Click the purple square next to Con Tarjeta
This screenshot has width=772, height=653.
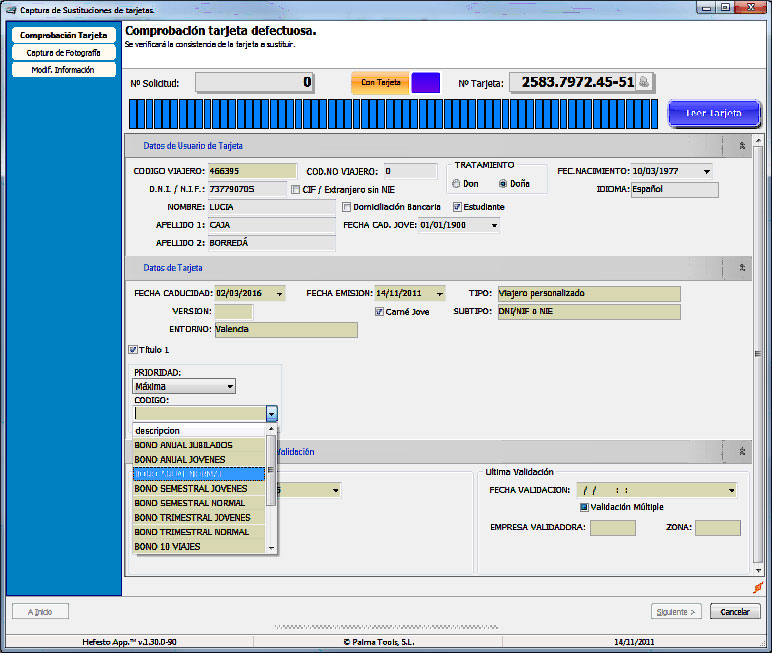(425, 83)
